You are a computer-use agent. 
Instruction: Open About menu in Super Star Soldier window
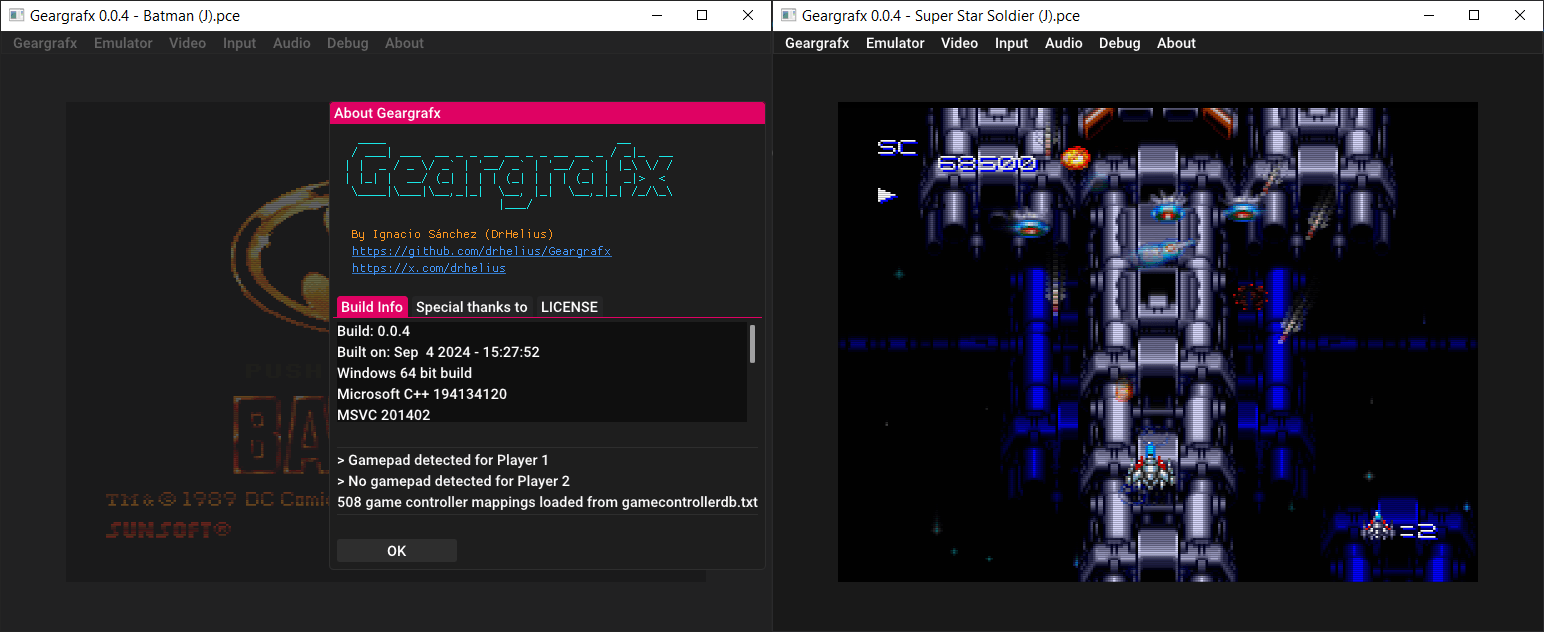click(x=1176, y=43)
